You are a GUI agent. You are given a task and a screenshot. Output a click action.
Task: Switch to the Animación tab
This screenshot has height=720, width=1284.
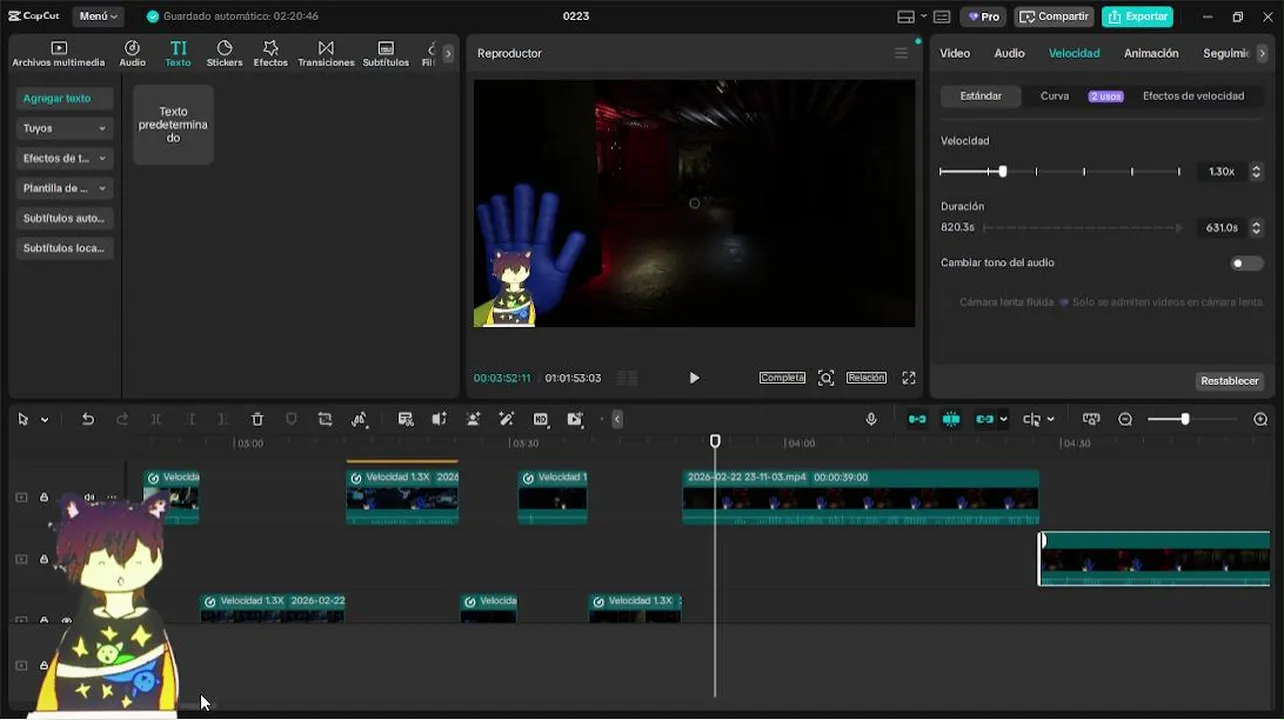pyautogui.click(x=1151, y=53)
